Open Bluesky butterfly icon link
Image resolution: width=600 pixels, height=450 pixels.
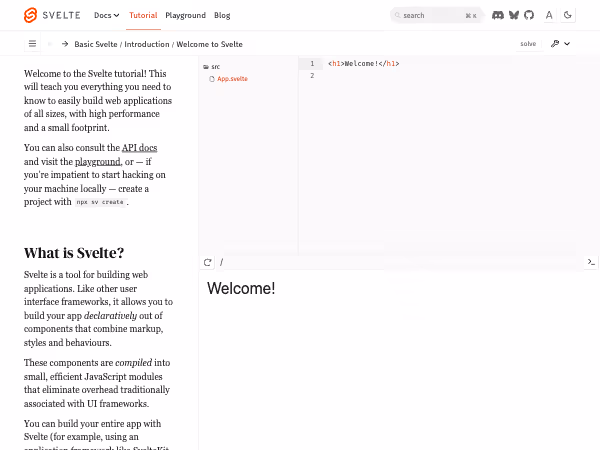[x=514, y=15]
